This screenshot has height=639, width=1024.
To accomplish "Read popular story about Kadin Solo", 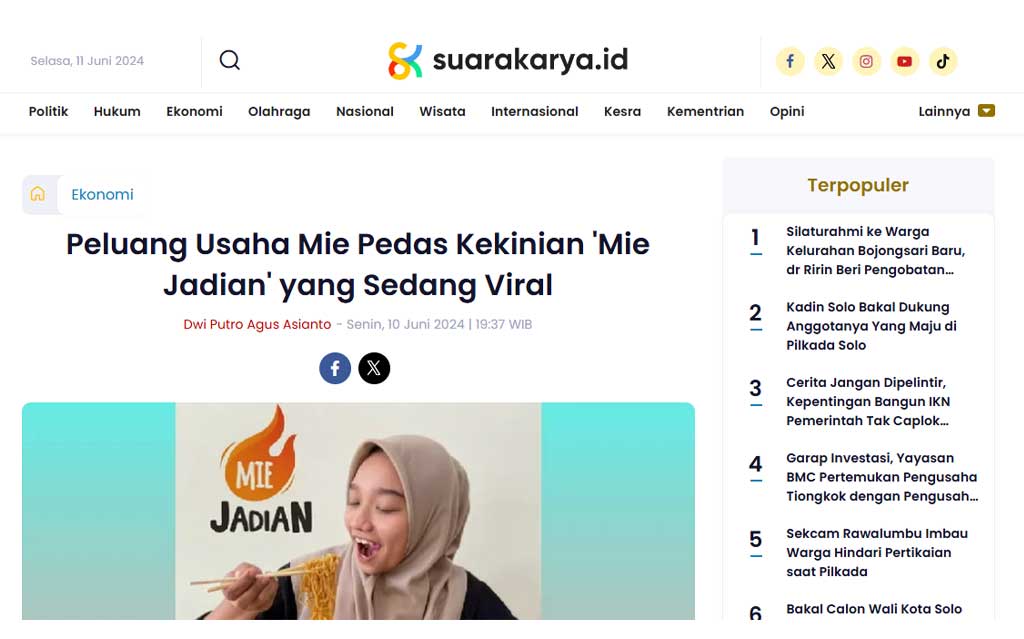I will [x=871, y=326].
